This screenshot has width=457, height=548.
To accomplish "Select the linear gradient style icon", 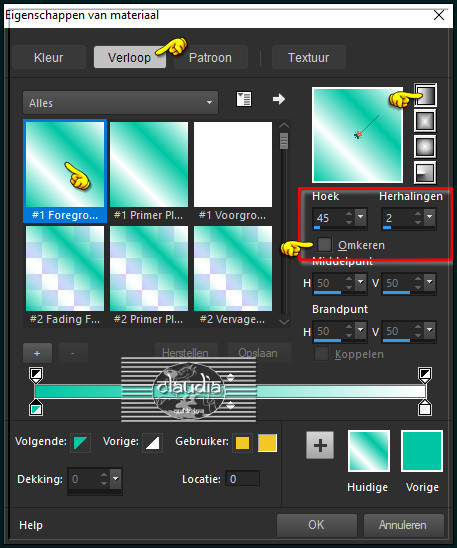I will [425, 95].
